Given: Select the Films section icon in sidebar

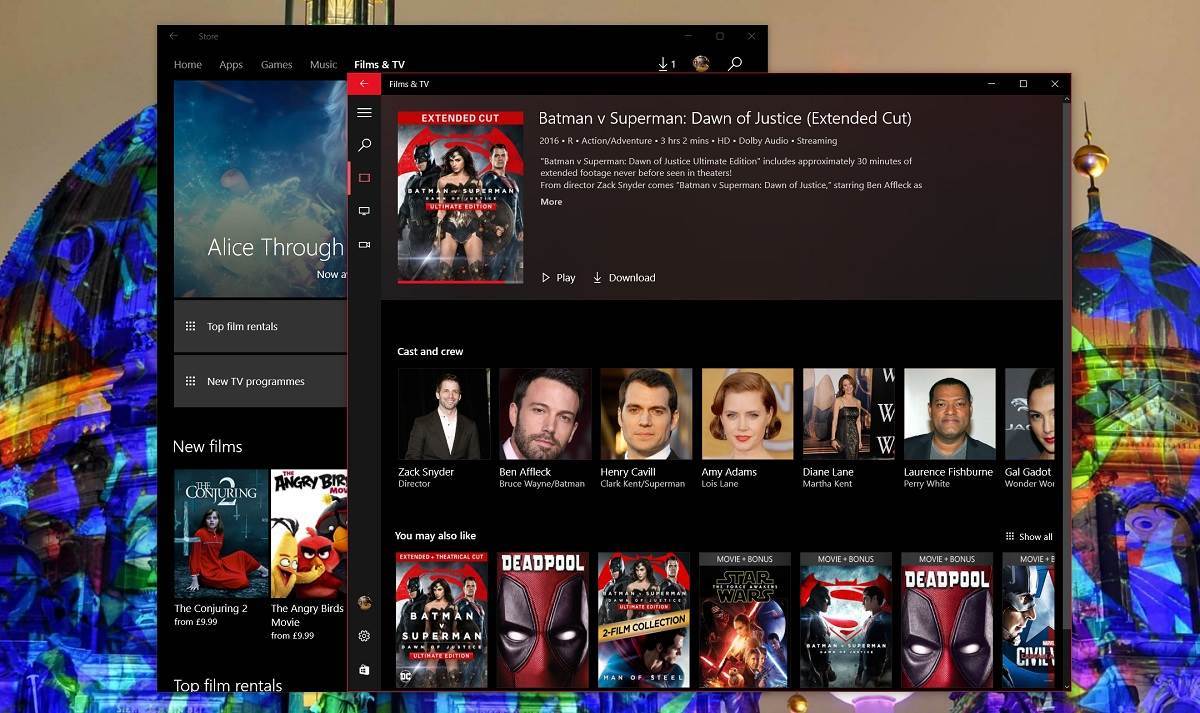Looking at the screenshot, I should [x=364, y=177].
